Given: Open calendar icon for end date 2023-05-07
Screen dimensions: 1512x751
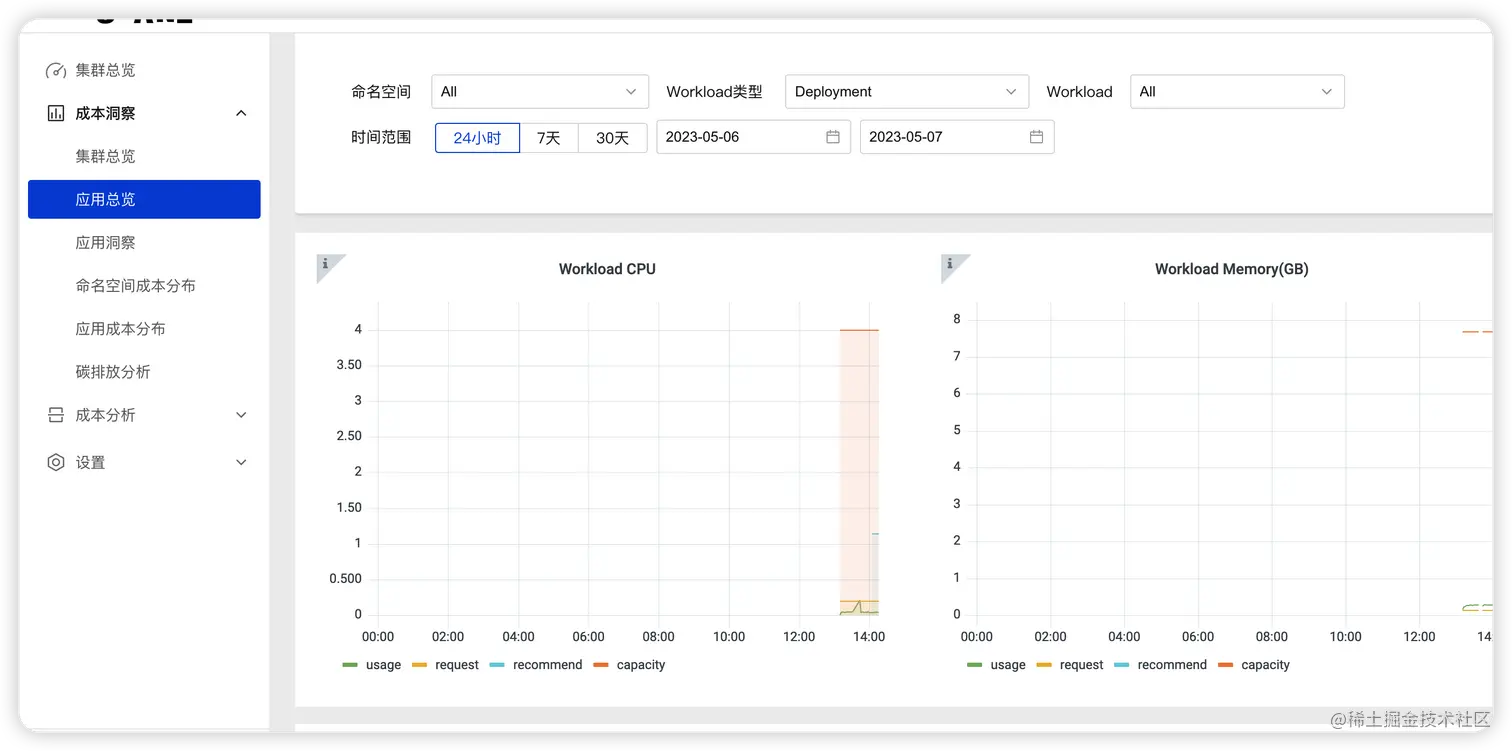Looking at the screenshot, I should pos(1037,137).
